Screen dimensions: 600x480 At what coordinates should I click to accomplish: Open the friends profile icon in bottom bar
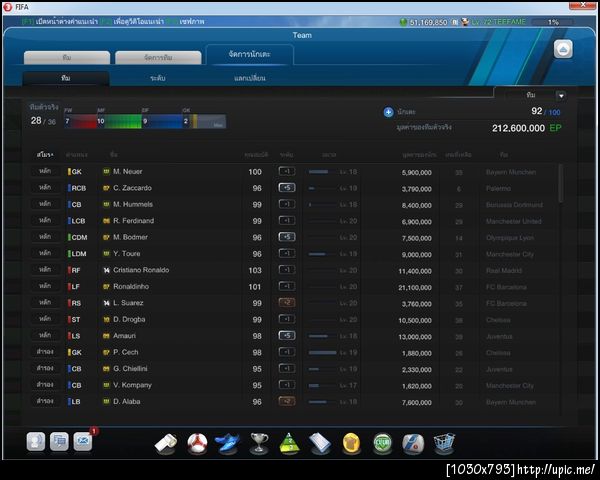[x=36, y=442]
